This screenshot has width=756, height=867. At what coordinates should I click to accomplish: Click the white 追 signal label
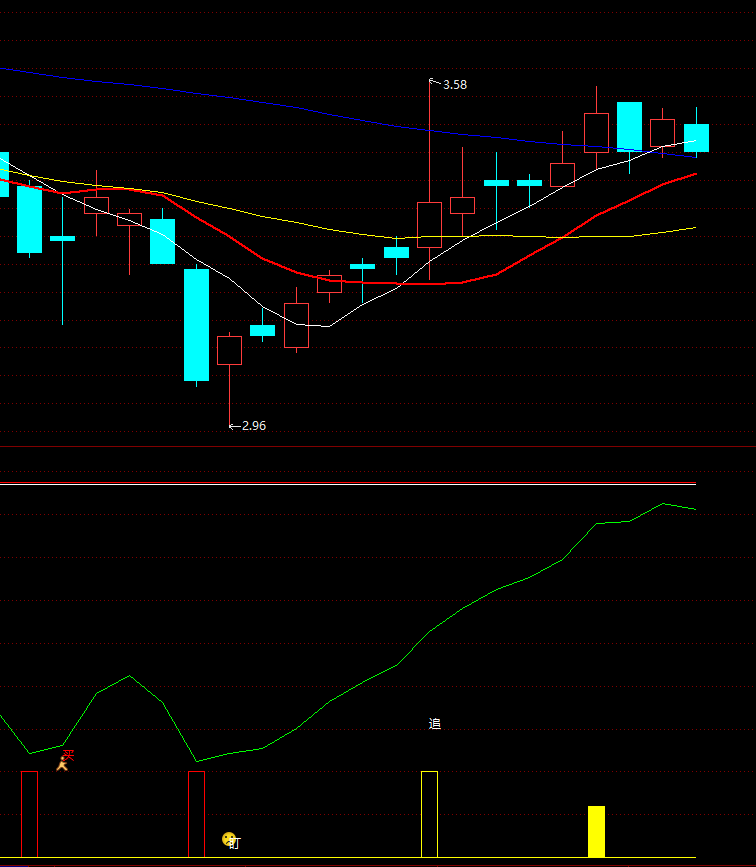(x=435, y=724)
